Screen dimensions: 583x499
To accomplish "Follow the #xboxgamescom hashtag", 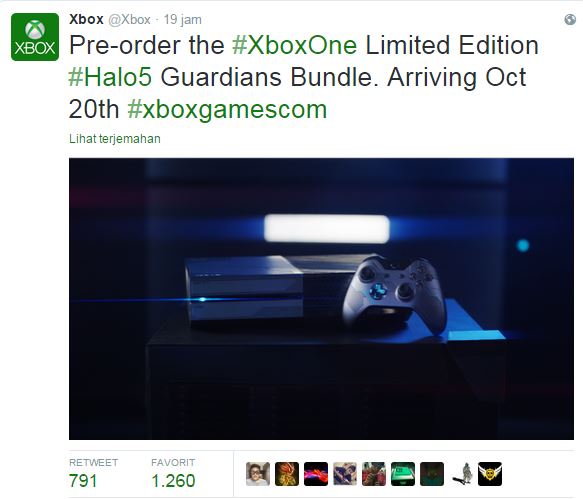I will pyautogui.click(x=227, y=110).
